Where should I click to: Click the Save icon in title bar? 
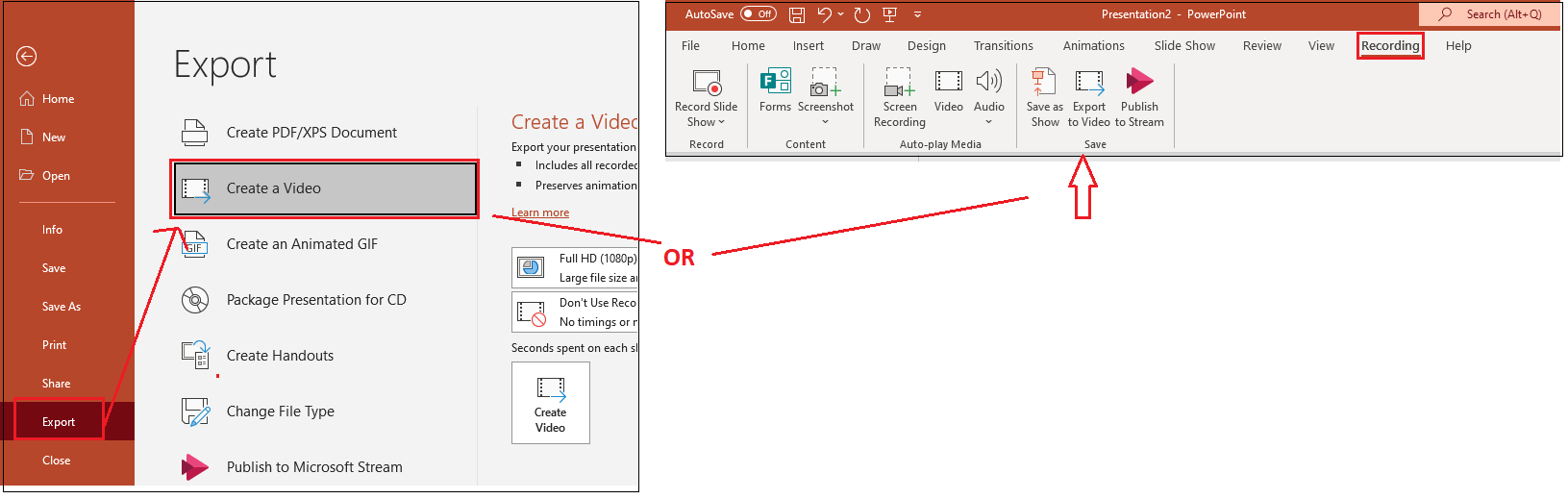pyautogui.click(x=797, y=14)
